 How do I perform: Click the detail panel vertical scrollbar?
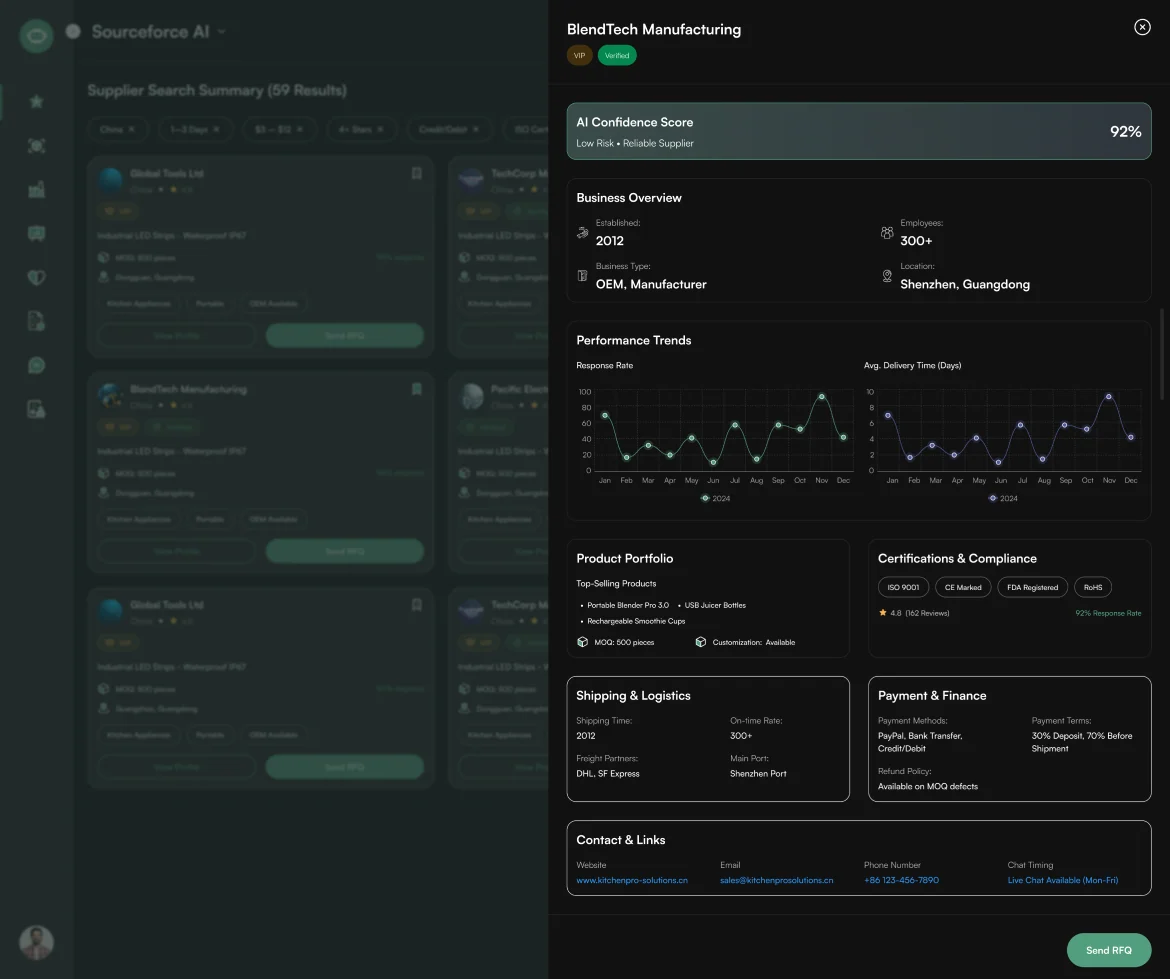point(1161,354)
